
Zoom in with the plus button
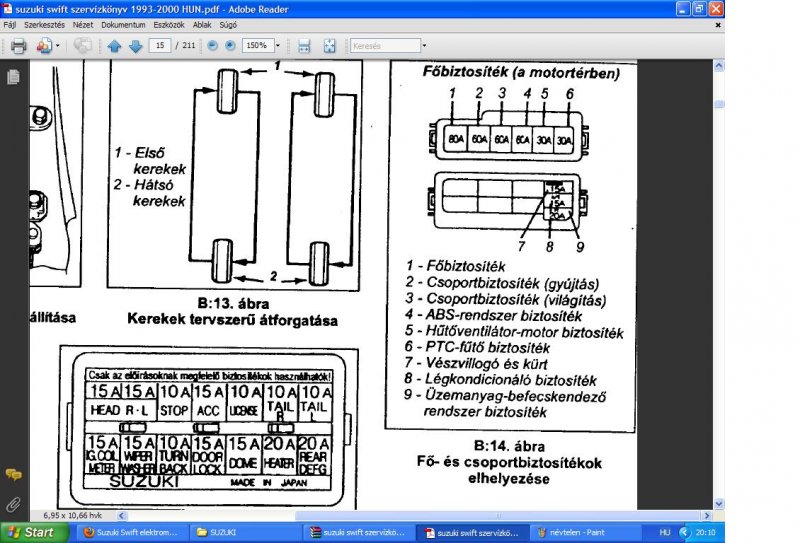click(x=230, y=45)
